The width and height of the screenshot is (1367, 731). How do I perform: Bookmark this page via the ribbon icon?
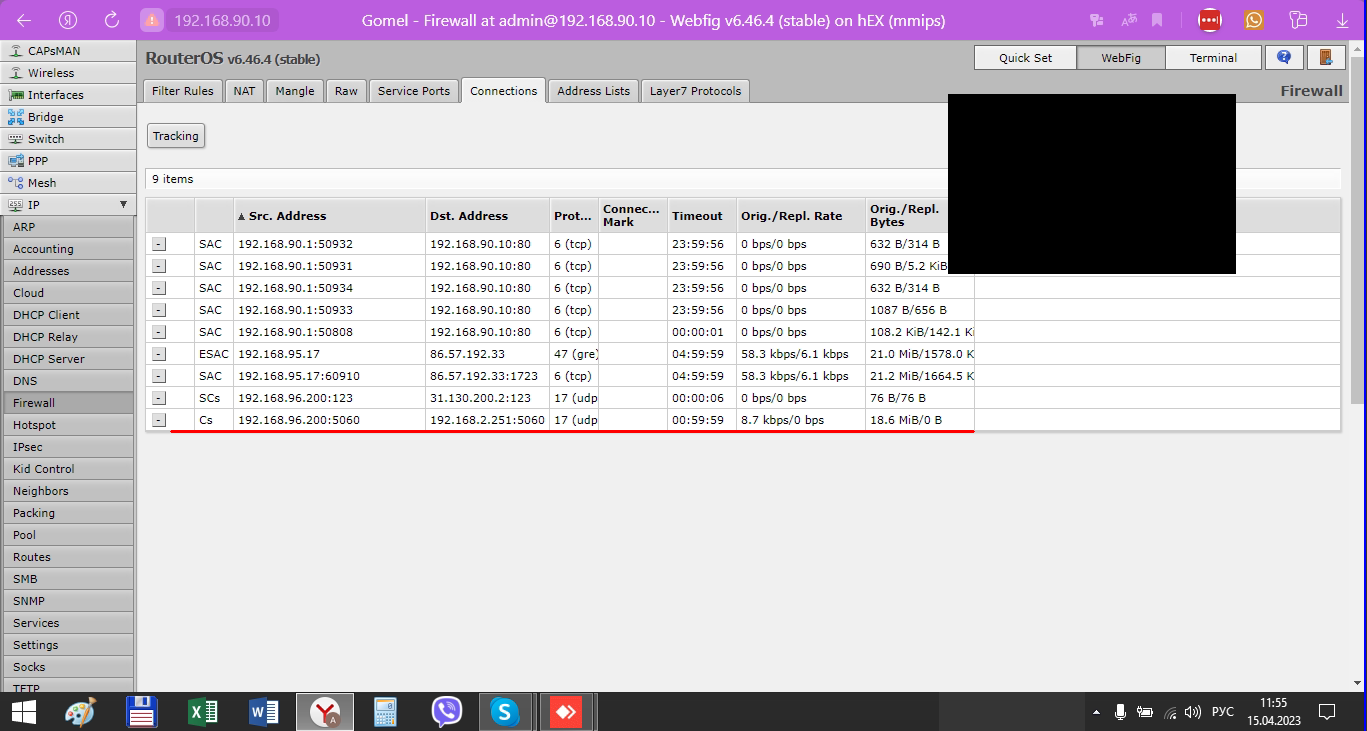[x=1157, y=20]
